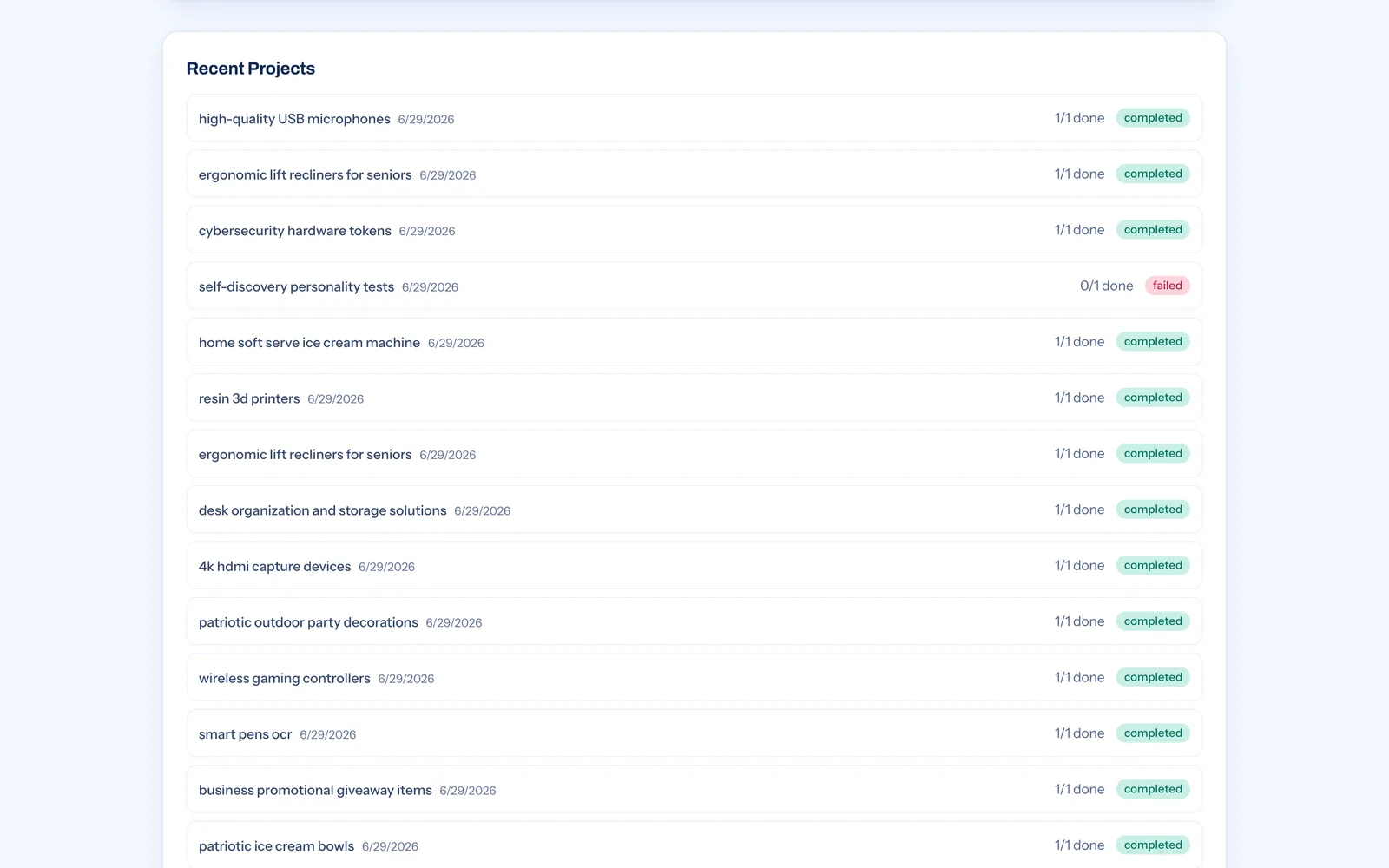This screenshot has height=868, width=1389.
Task: Open patriotic outdoor party decorations project
Action: (x=694, y=621)
